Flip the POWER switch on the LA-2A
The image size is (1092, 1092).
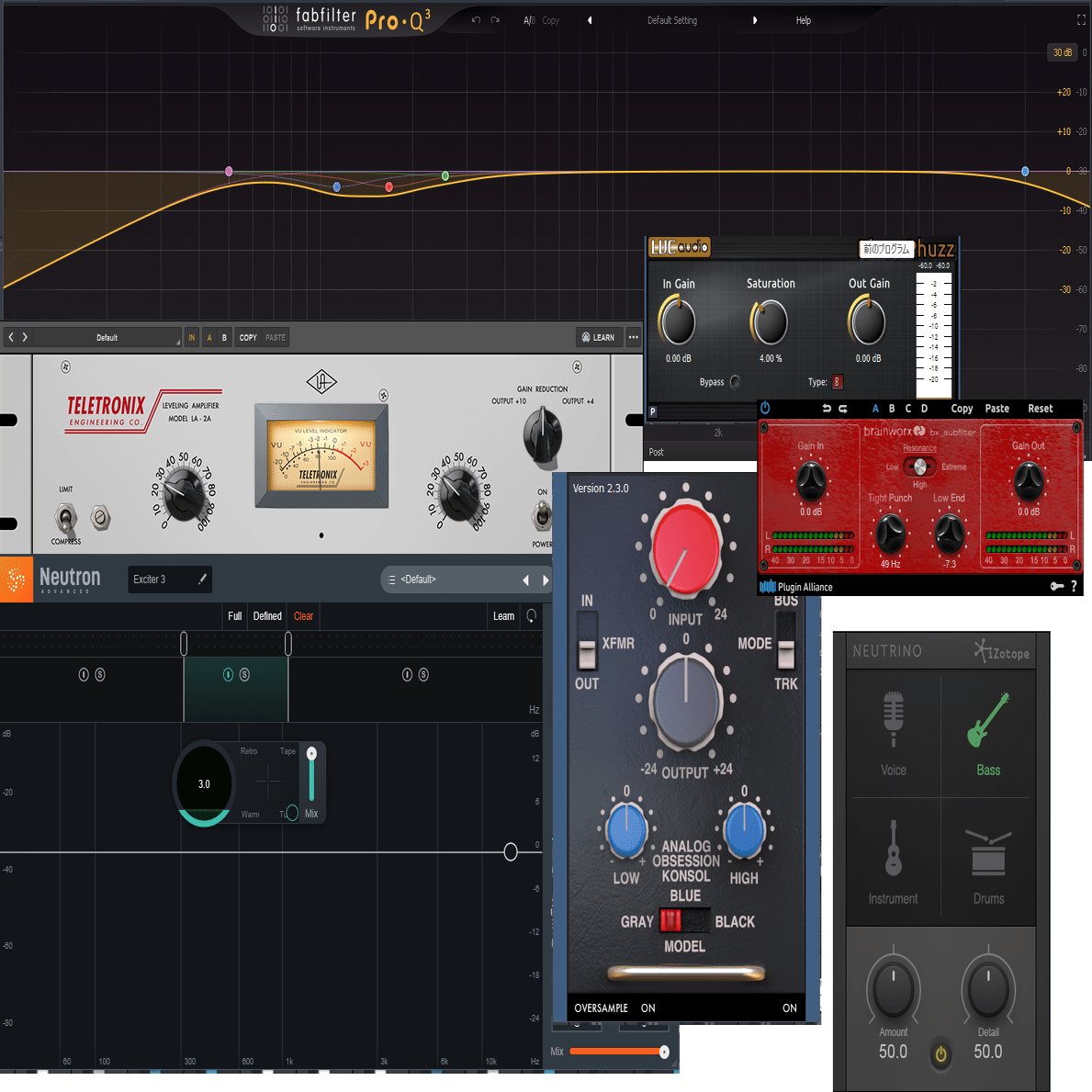[x=541, y=517]
